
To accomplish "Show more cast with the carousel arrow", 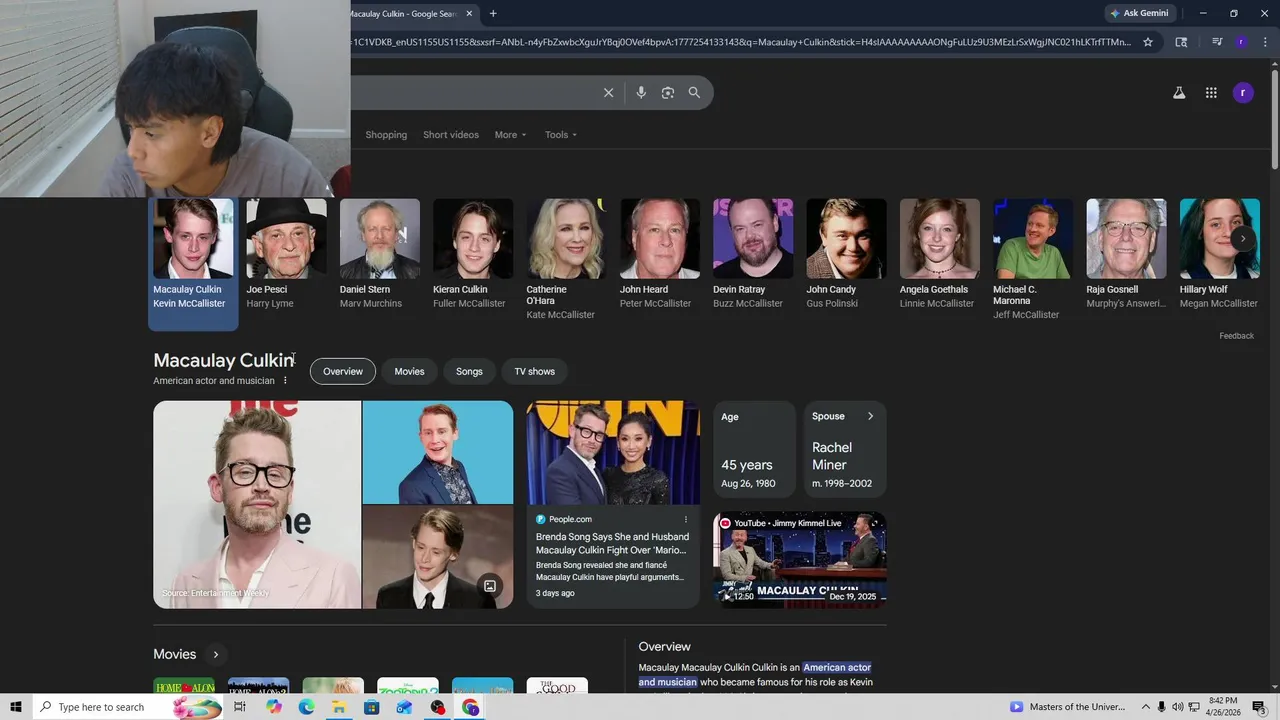I will click(1243, 239).
